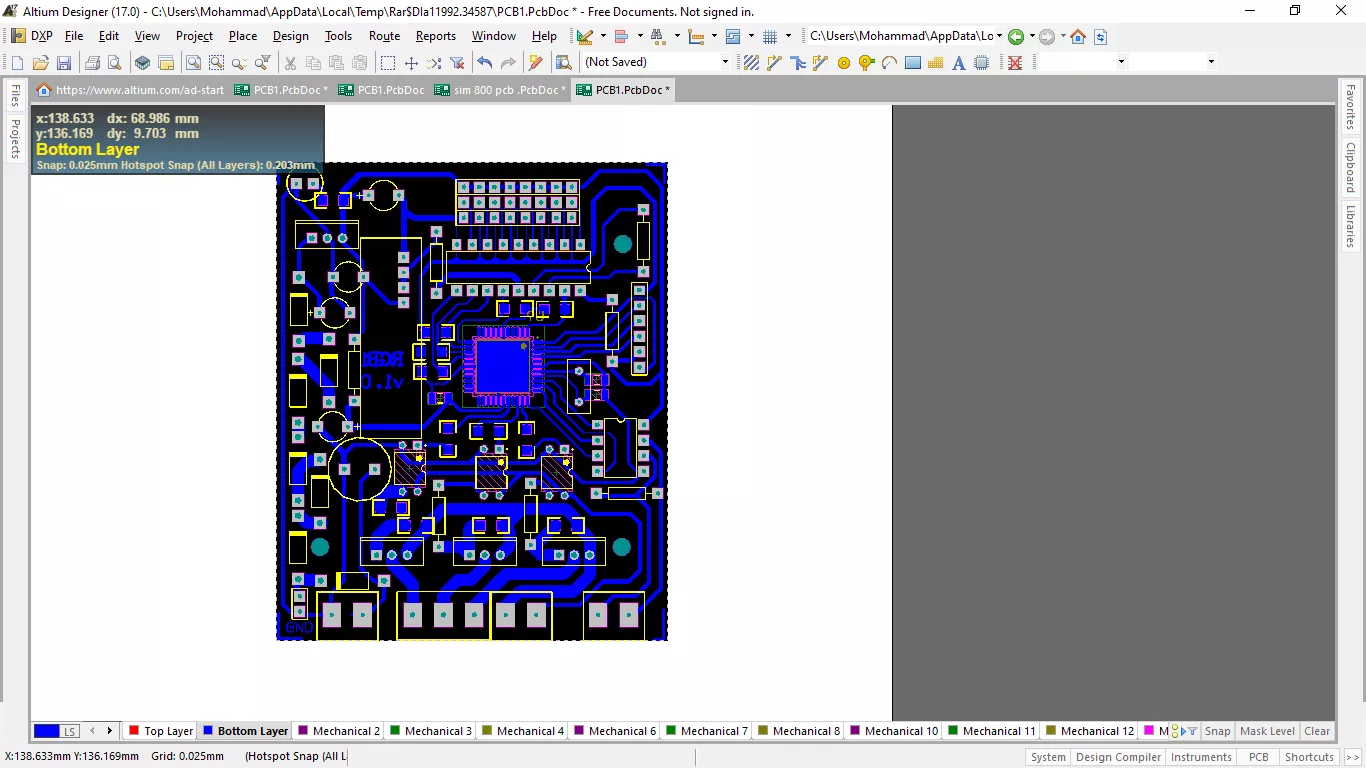Select the Move Selection cross icon
1366x768 pixels.
coord(411,63)
